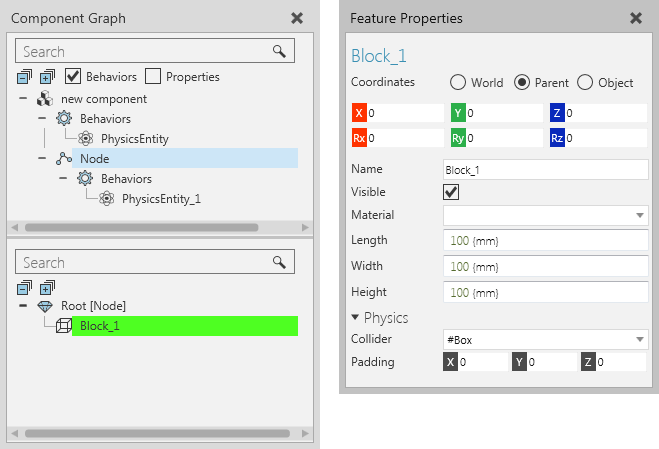Open the Collider dropdown showing #Box
The height and width of the screenshot is (449, 659).
point(546,339)
